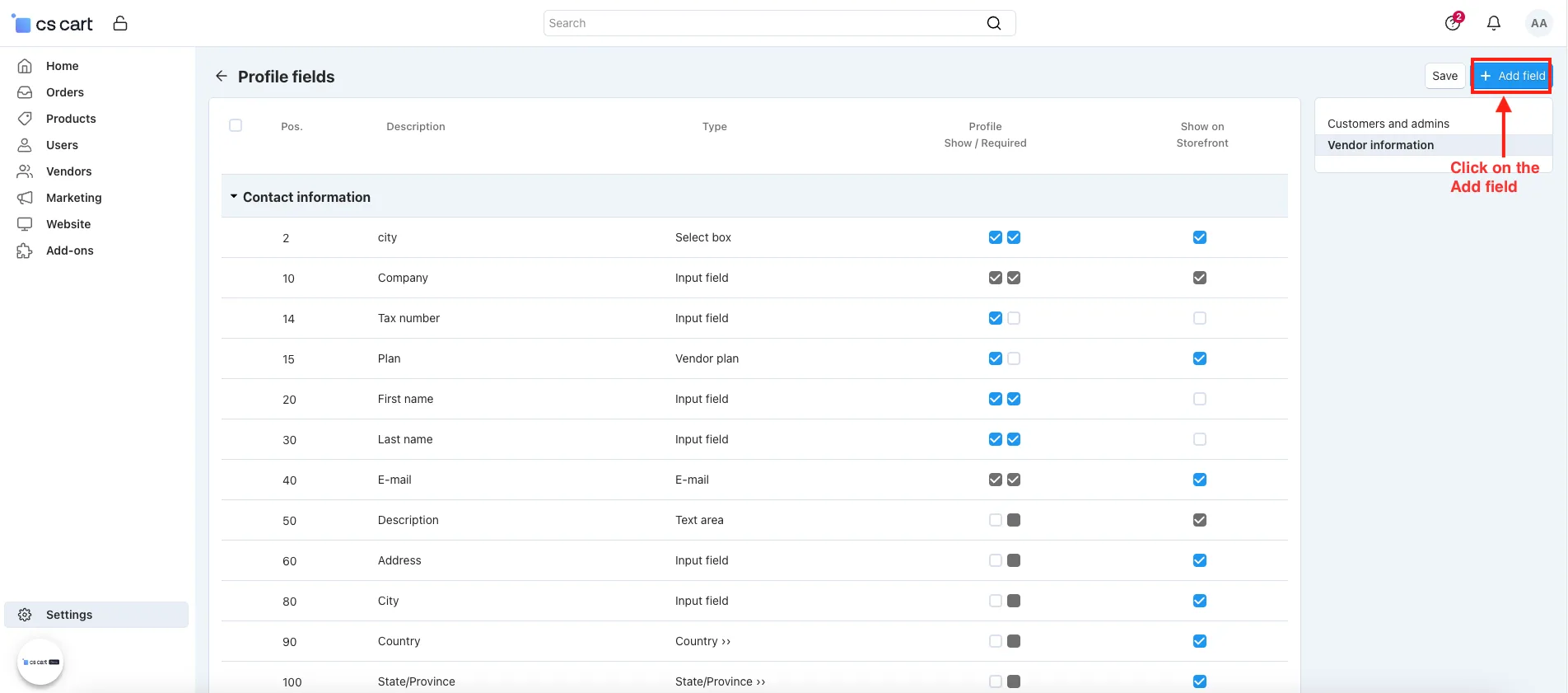1568x693 pixels.
Task: Uncheck Profile Show for Plan
Action: (x=996, y=358)
